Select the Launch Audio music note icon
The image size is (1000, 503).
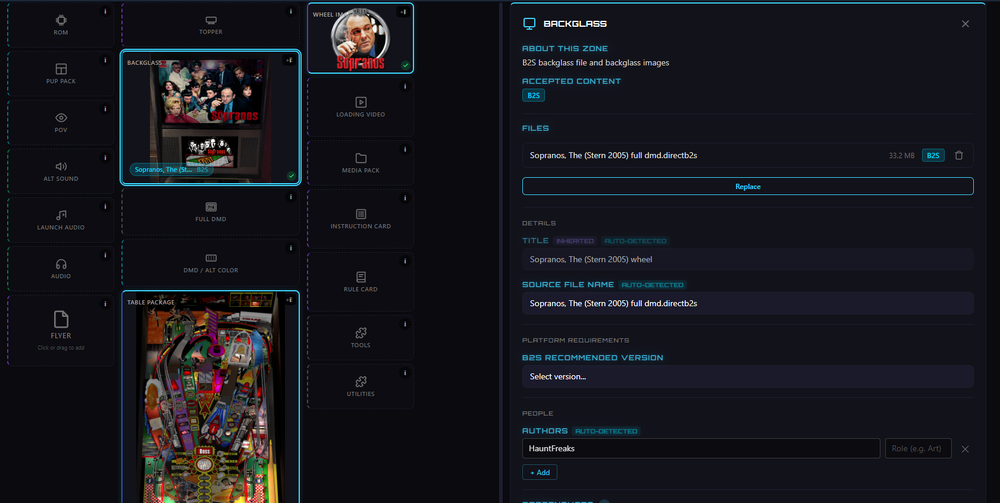click(61, 215)
